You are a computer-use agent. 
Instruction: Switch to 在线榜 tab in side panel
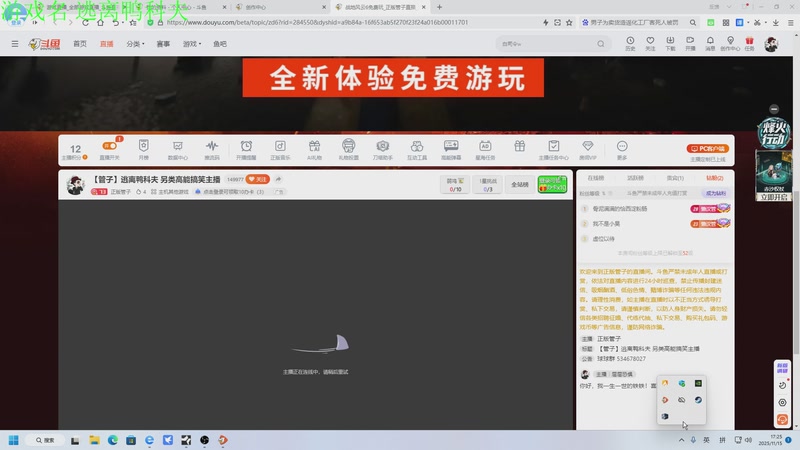click(595, 178)
